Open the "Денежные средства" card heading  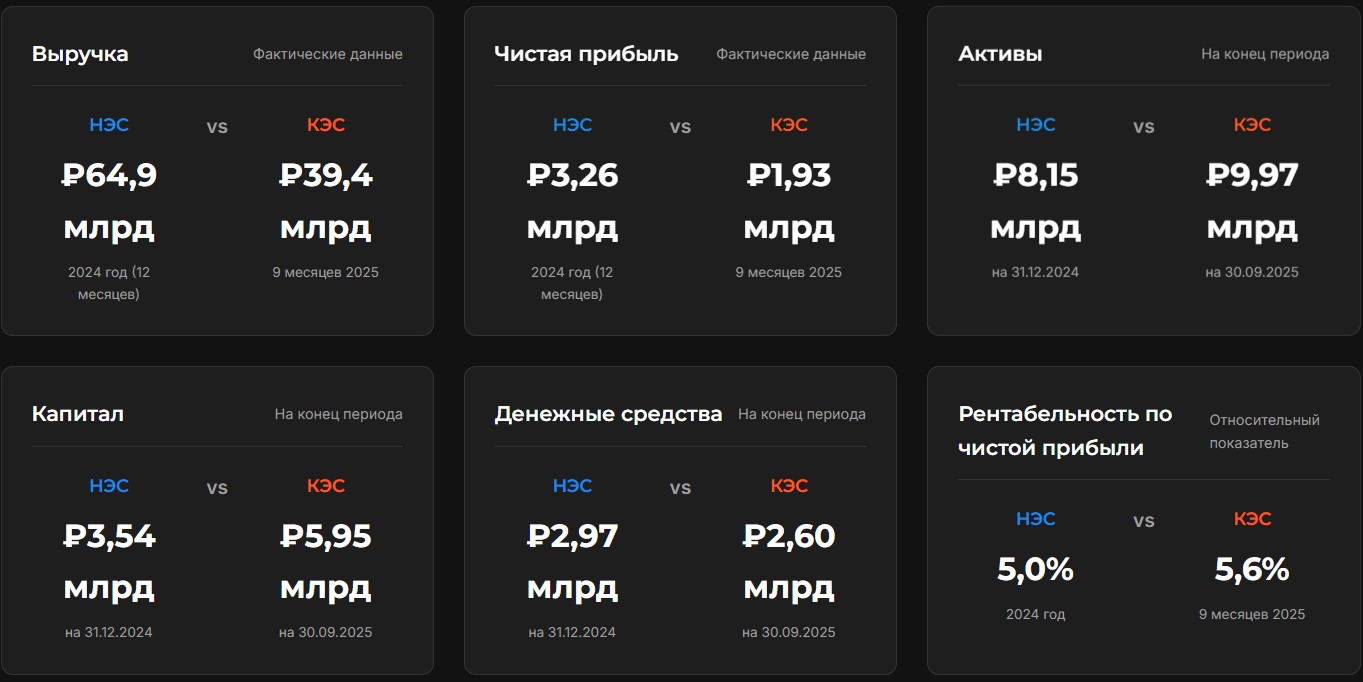click(608, 414)
